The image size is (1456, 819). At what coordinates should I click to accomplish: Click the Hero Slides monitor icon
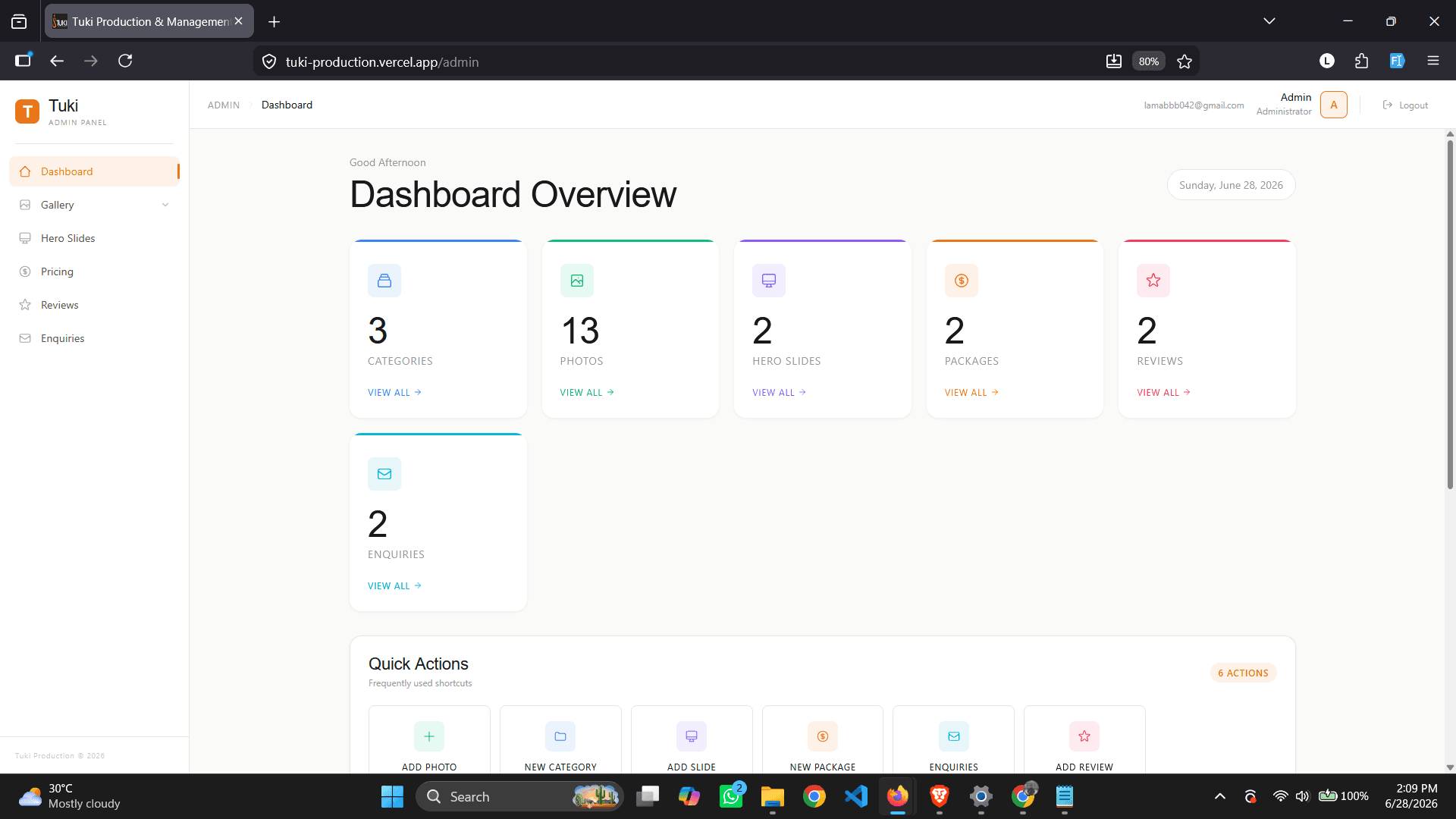click(x=769, y=281)
